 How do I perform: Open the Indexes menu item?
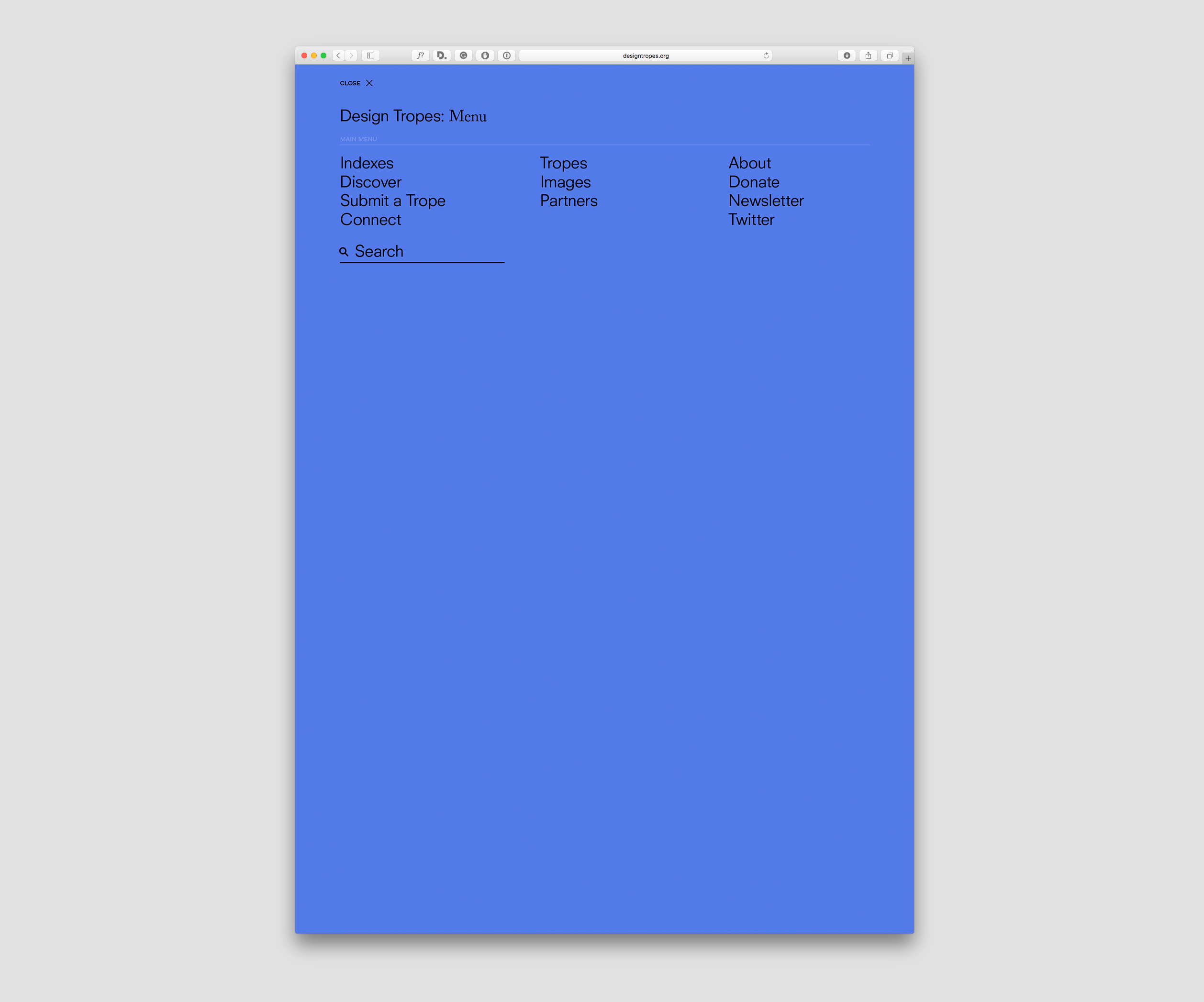367,163
